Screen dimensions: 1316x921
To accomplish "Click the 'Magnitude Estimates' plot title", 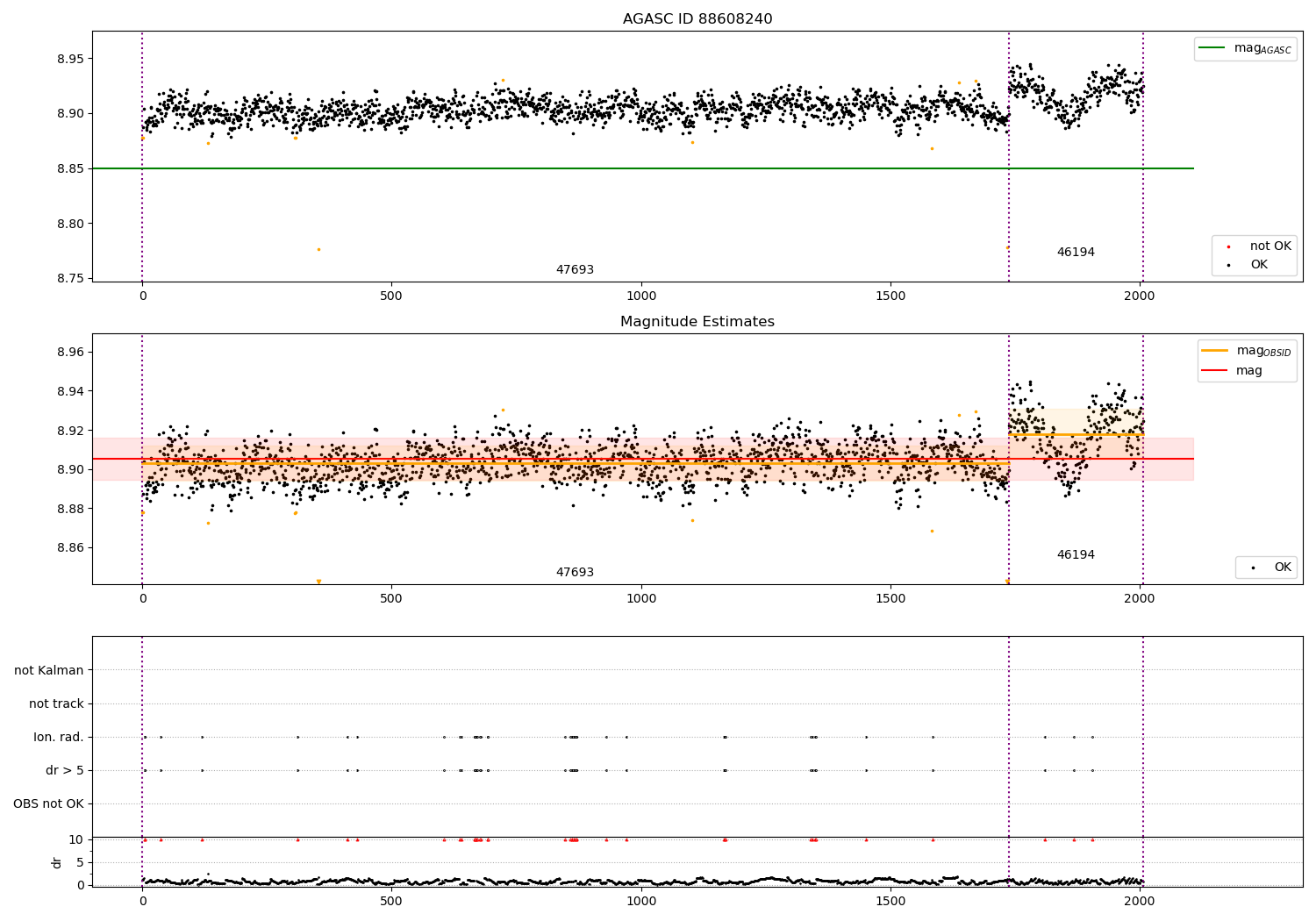I will (697, 322).
